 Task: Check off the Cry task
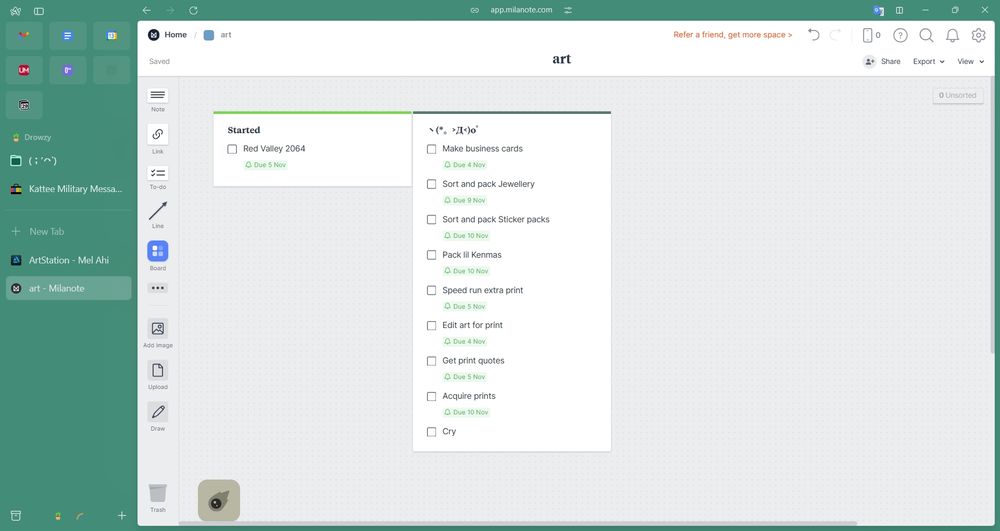432,432
